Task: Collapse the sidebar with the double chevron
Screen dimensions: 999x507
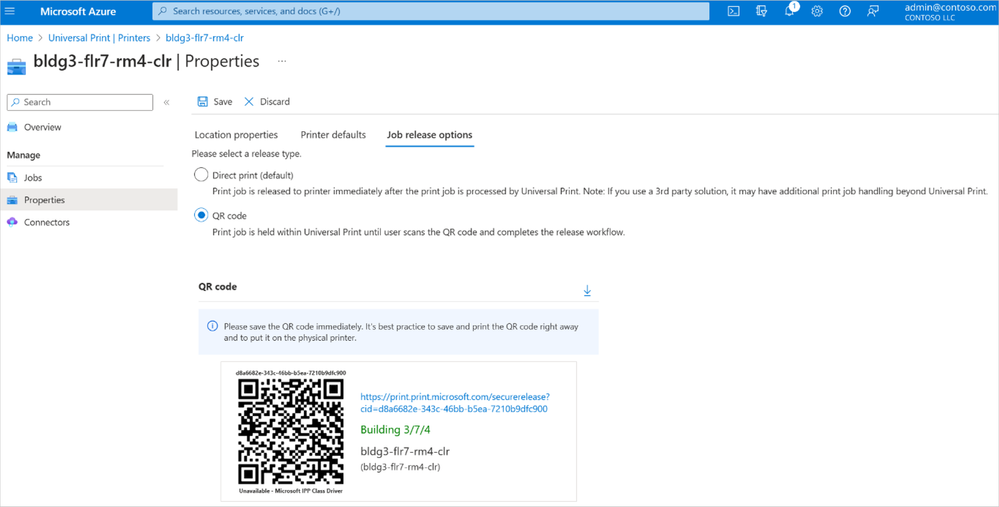Action: click(166, 102)
